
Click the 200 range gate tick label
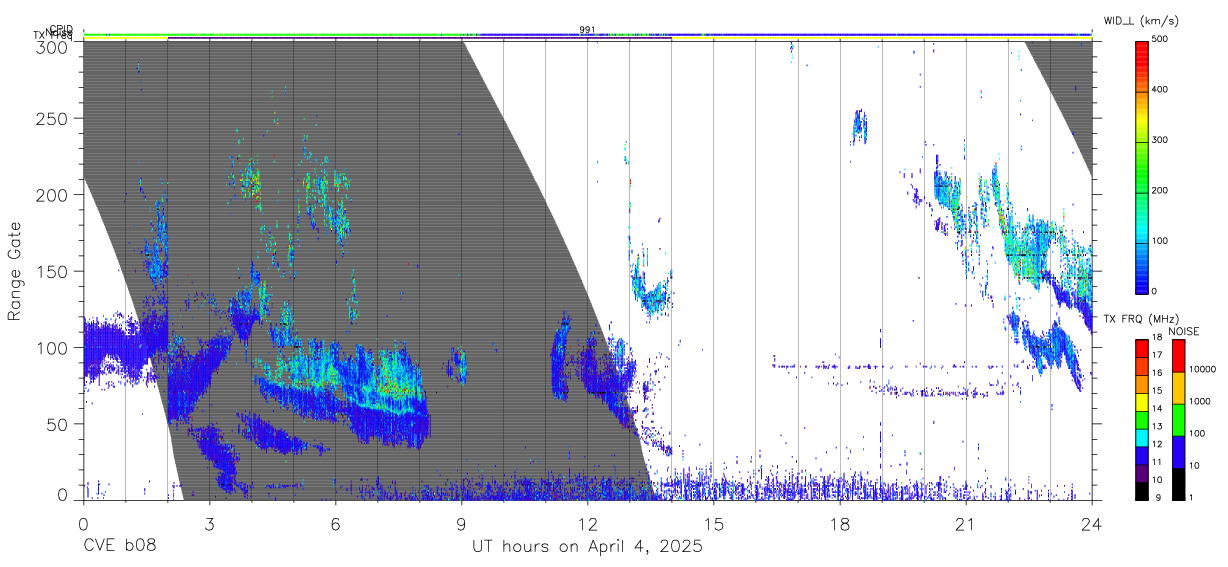[x=51, y=195]
